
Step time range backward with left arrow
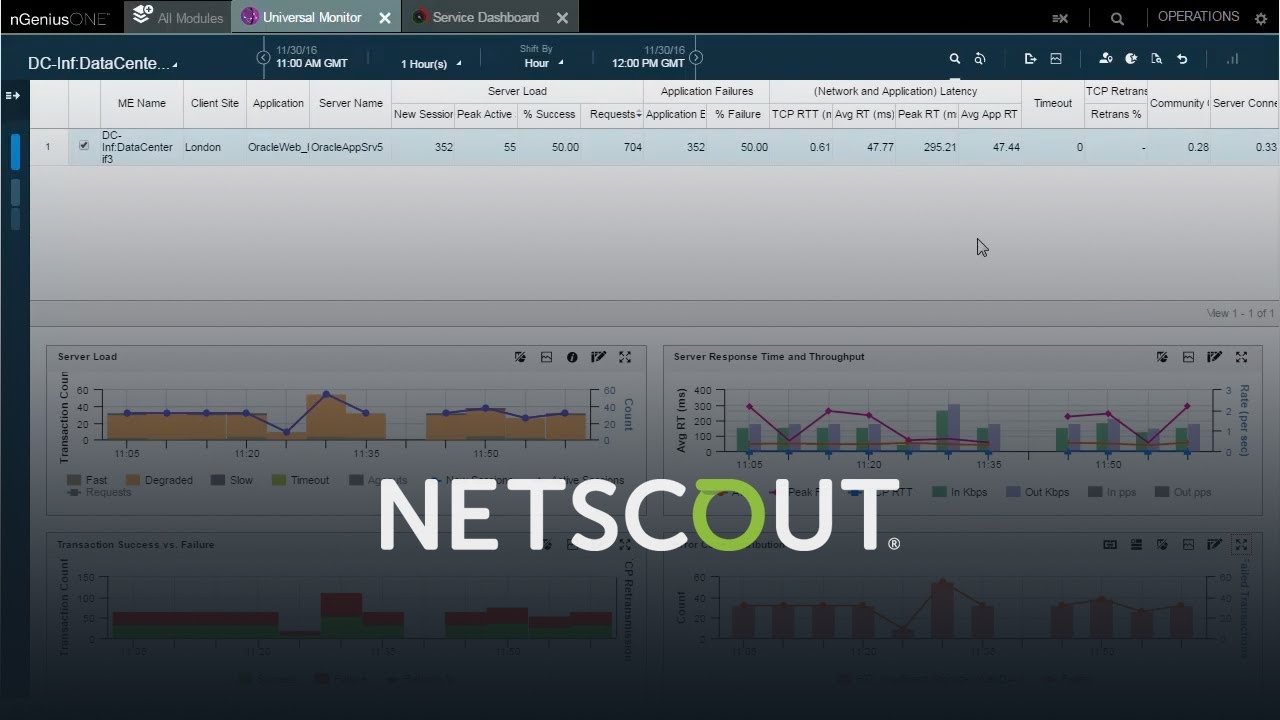tap(263, 58)
